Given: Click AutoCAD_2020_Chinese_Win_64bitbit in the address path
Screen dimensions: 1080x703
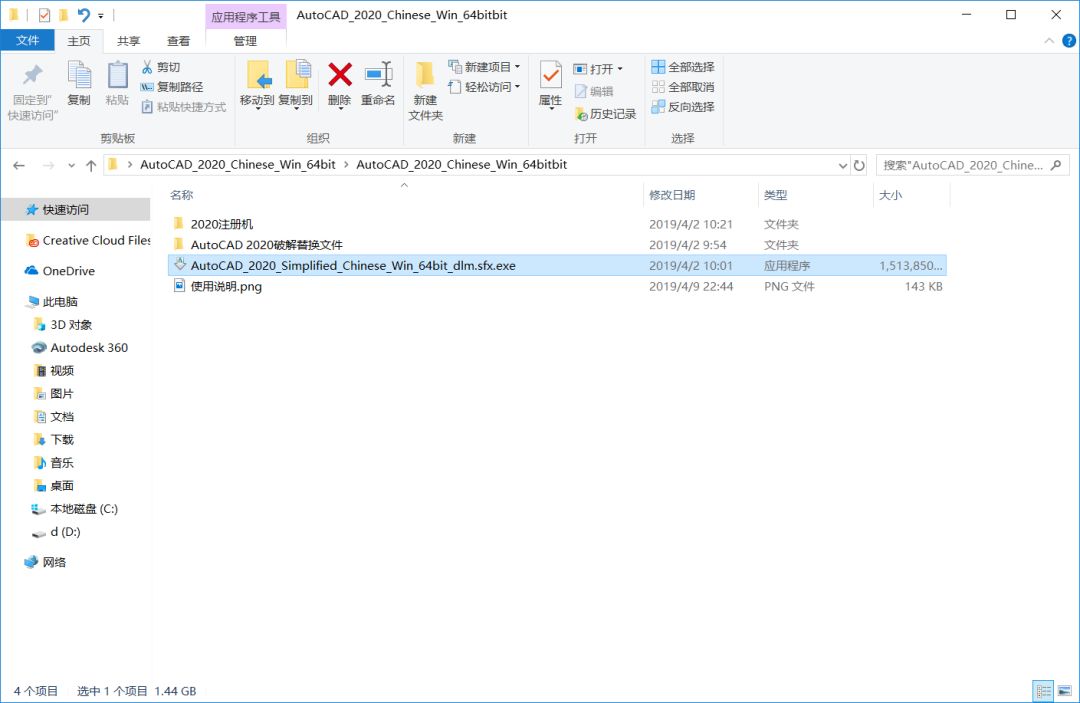Looking at the screenshot, I should (461, 165).
